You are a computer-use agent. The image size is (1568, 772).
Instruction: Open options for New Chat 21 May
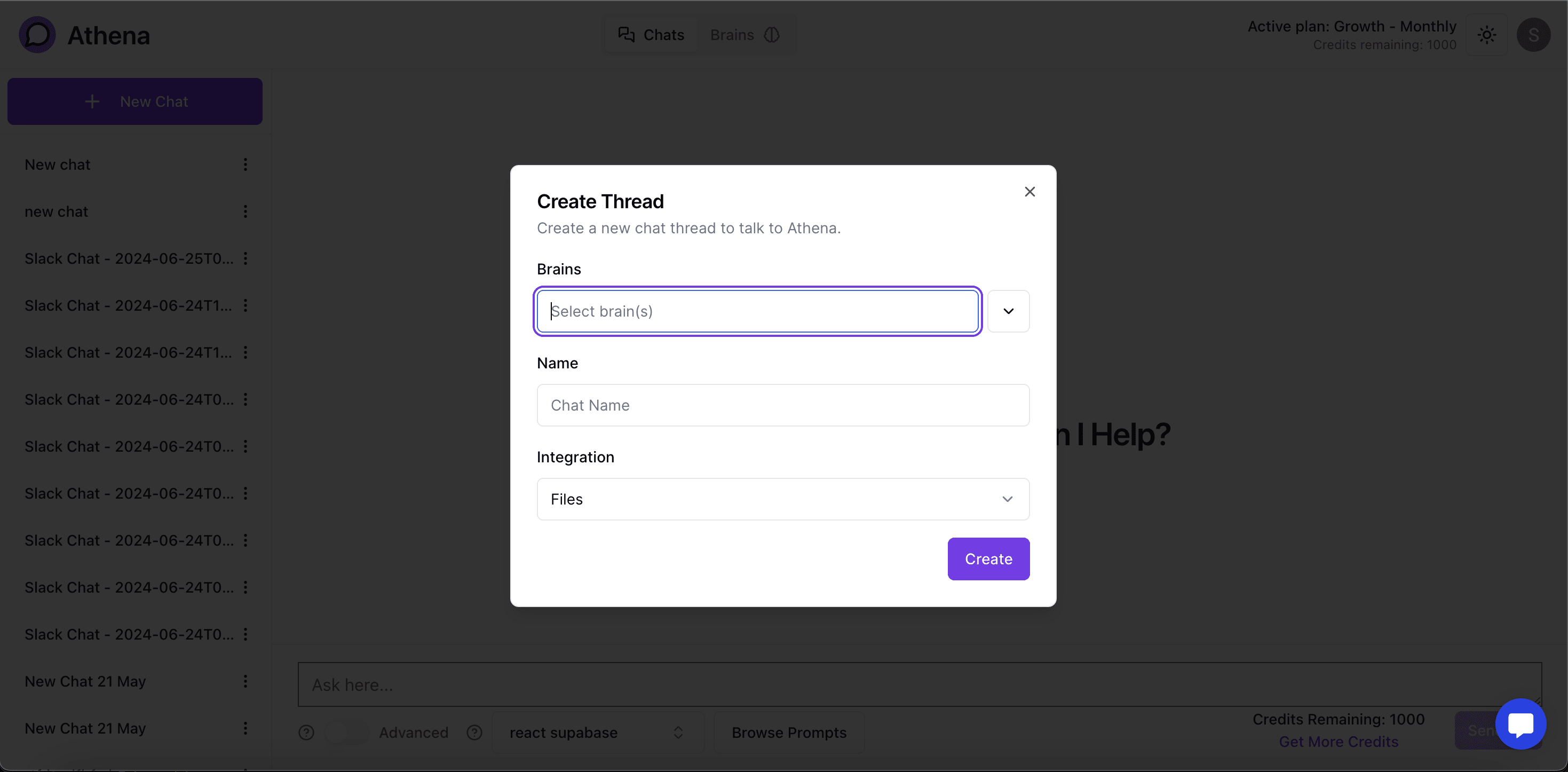[x=246, y=681]
